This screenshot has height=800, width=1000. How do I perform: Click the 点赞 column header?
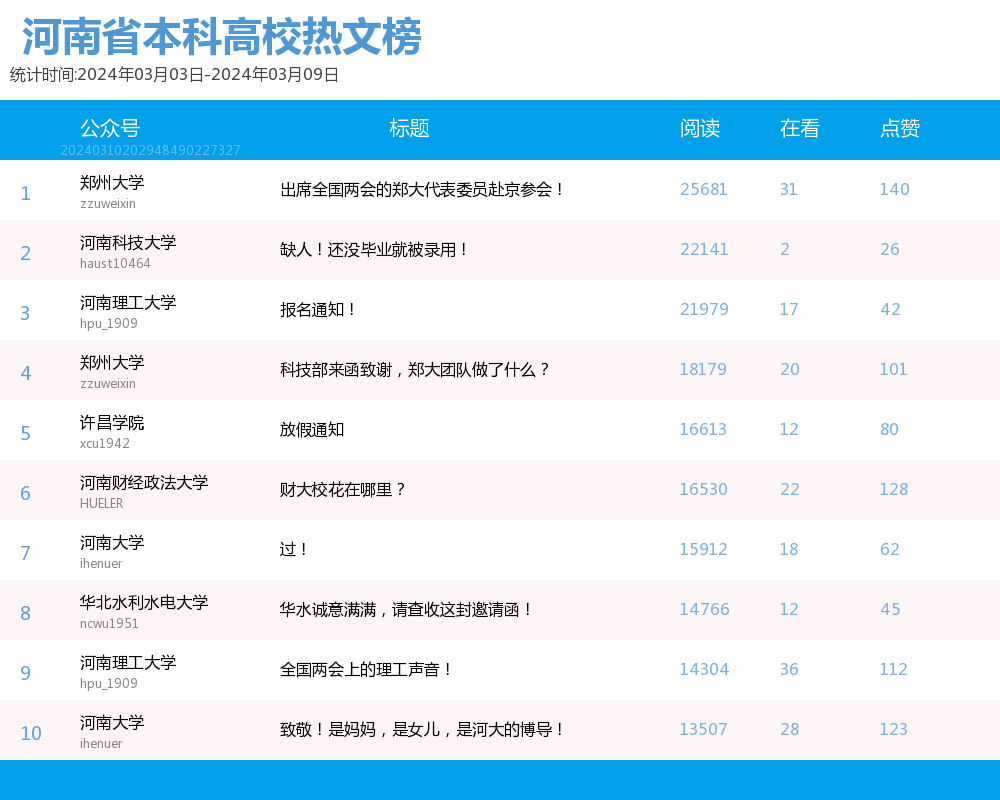click(x=900, y=128)
